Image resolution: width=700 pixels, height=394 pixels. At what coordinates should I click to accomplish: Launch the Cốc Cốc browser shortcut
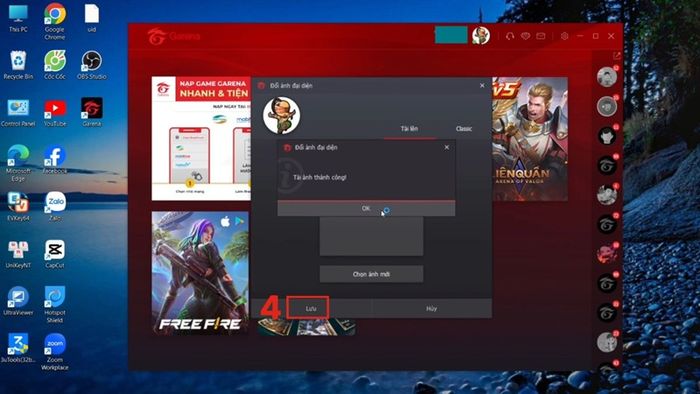(54, 65)
